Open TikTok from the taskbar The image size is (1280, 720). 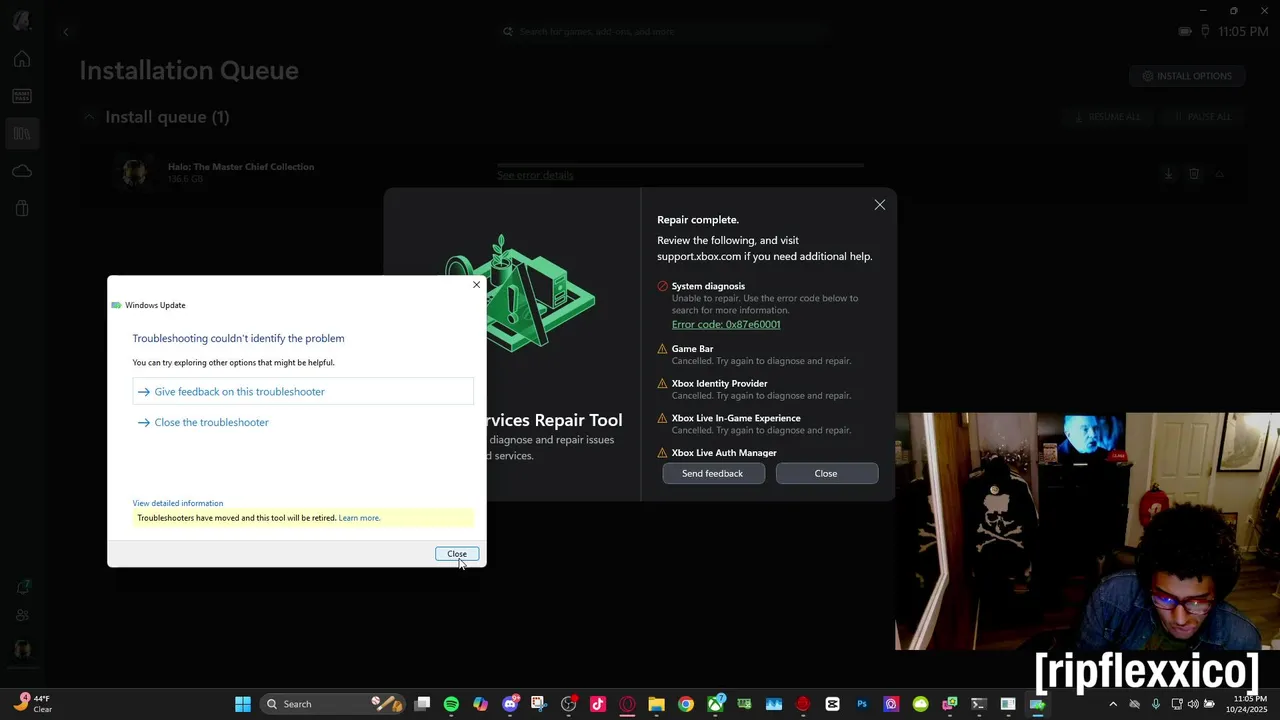pyautogui.click(x=598, y=704)
